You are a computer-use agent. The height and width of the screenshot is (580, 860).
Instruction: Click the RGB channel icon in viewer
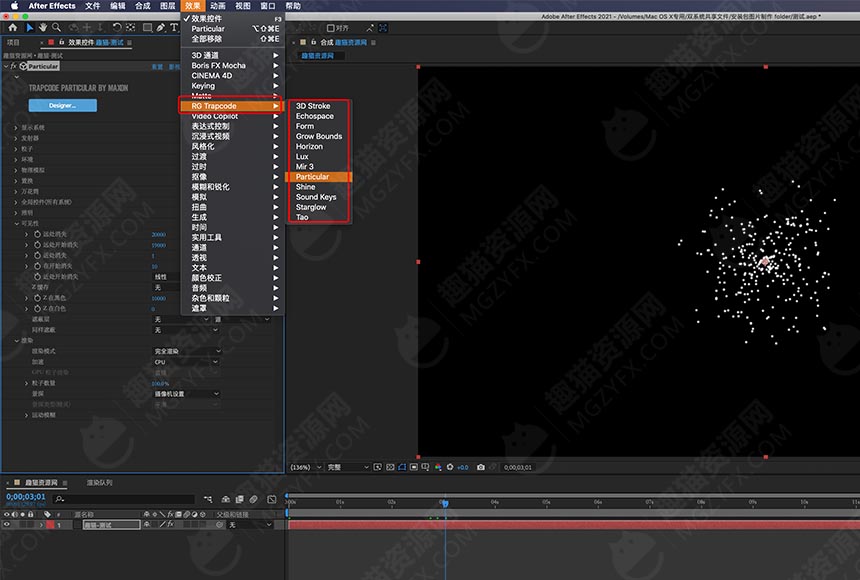(438, 468)
